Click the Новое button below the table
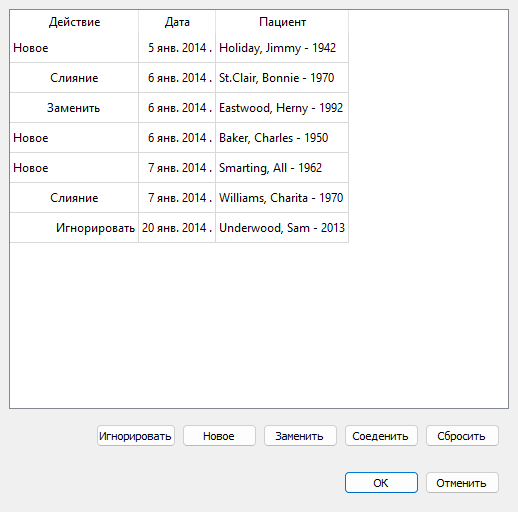This screenshot has width=518, height=512. click(x=219, y=436)
